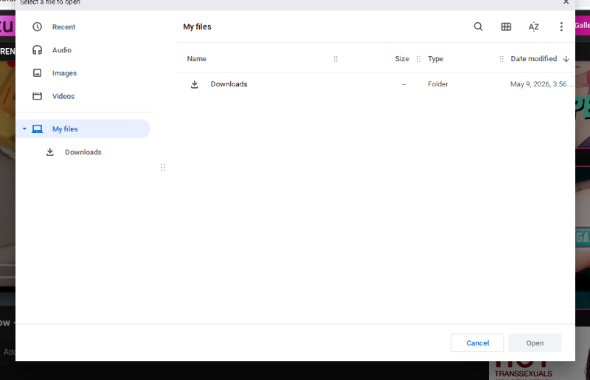Click the Size column resize handle

click(418, 59)
